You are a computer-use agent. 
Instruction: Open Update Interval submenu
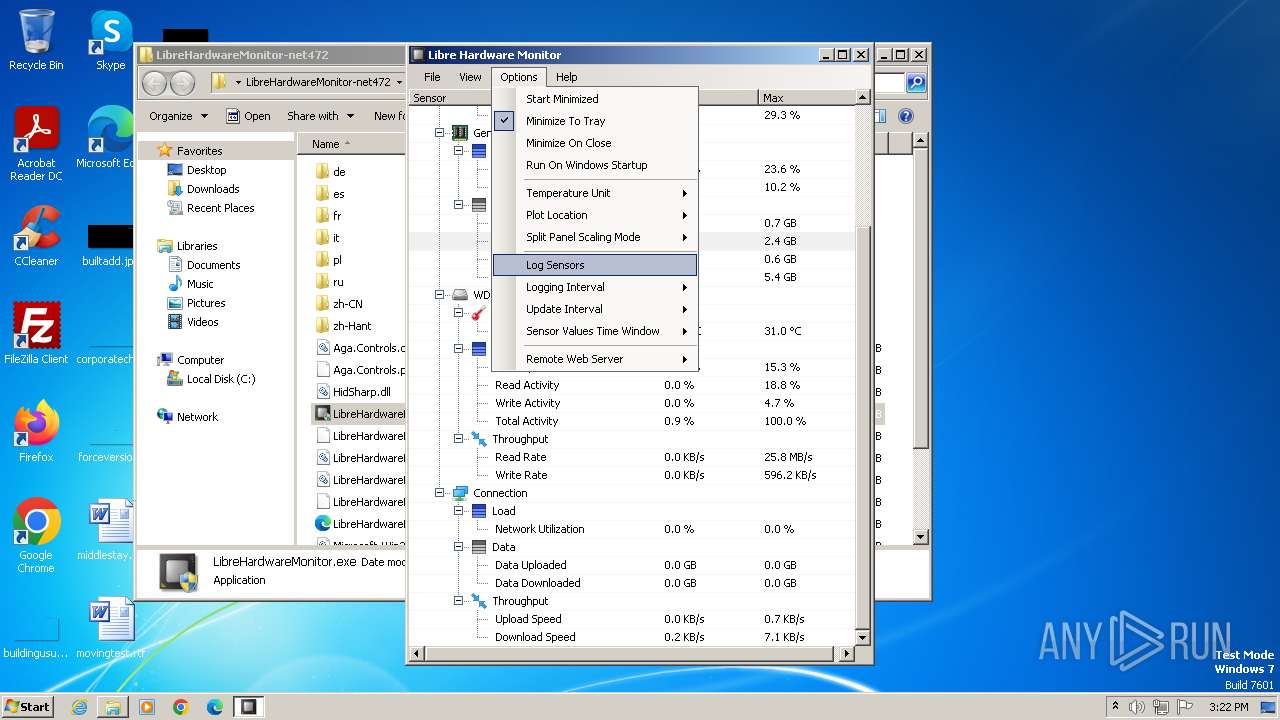coord(595,309)
